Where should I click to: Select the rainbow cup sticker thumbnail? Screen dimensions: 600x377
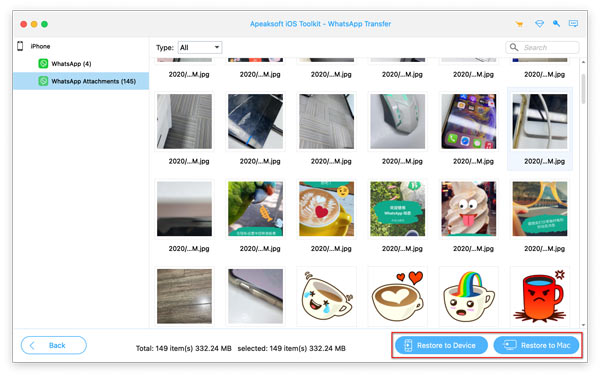pos(468,296)
